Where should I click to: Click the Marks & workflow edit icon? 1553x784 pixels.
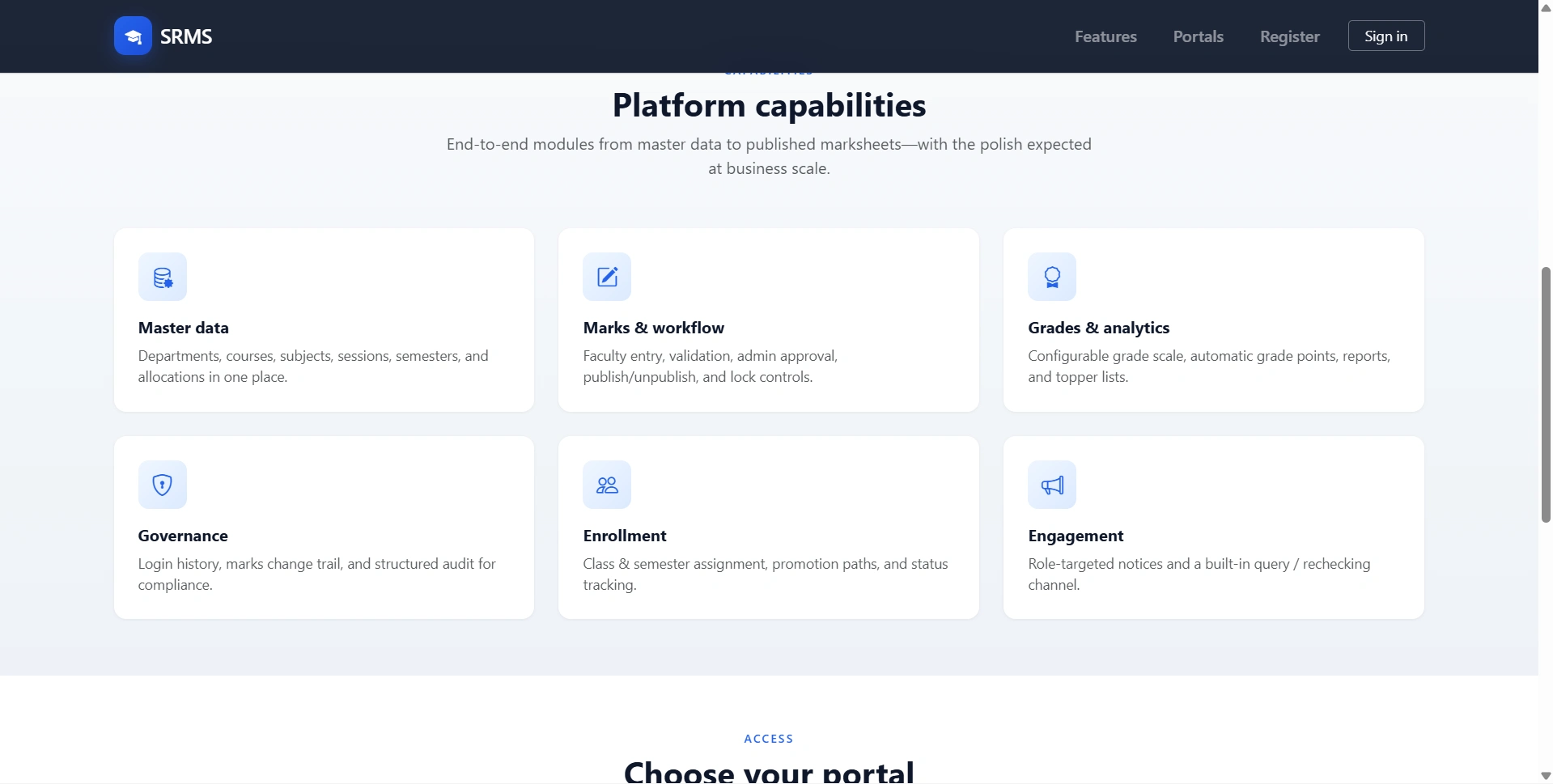pos(607,277)
